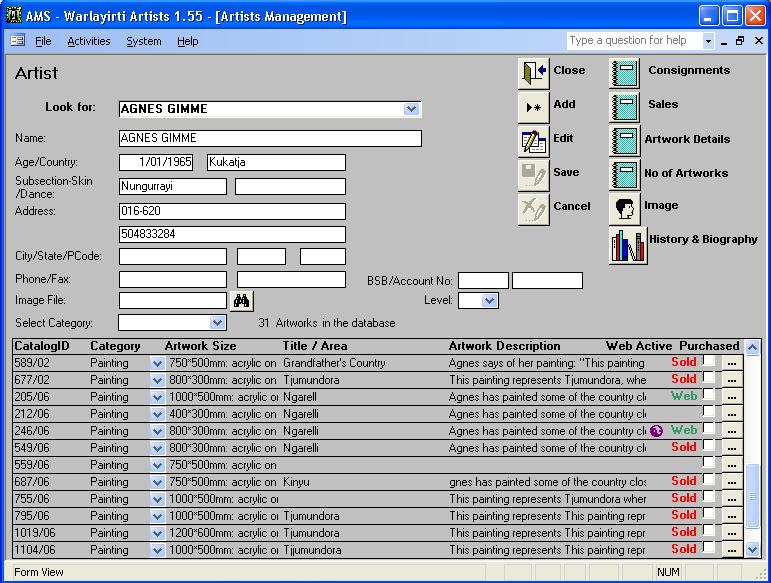Image resolution: width=771 pixels, height=583 pixels.
Task: Click Sold status in row 1104/06
Action: [683, 549]
